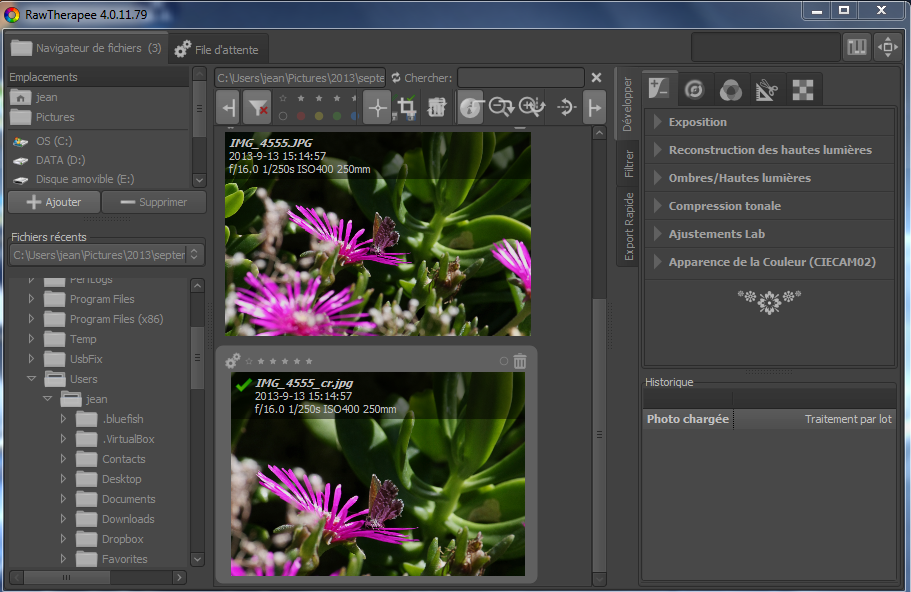This screenshot has width=911, height=592.
Task: Select the Développer vertical tab
Action: click(x=627, y=103)
